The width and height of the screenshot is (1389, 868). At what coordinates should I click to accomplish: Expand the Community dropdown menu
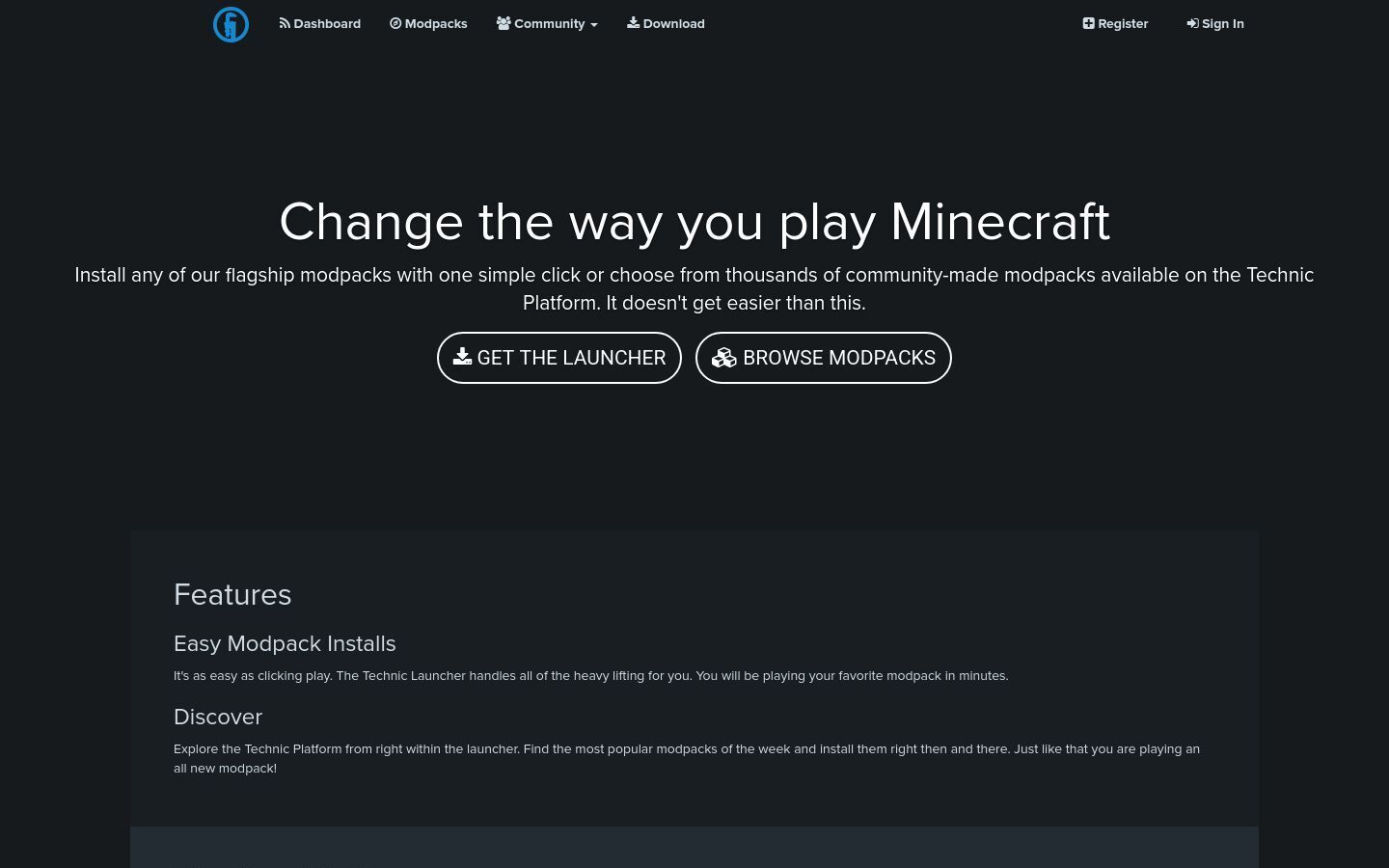point(547,24)
